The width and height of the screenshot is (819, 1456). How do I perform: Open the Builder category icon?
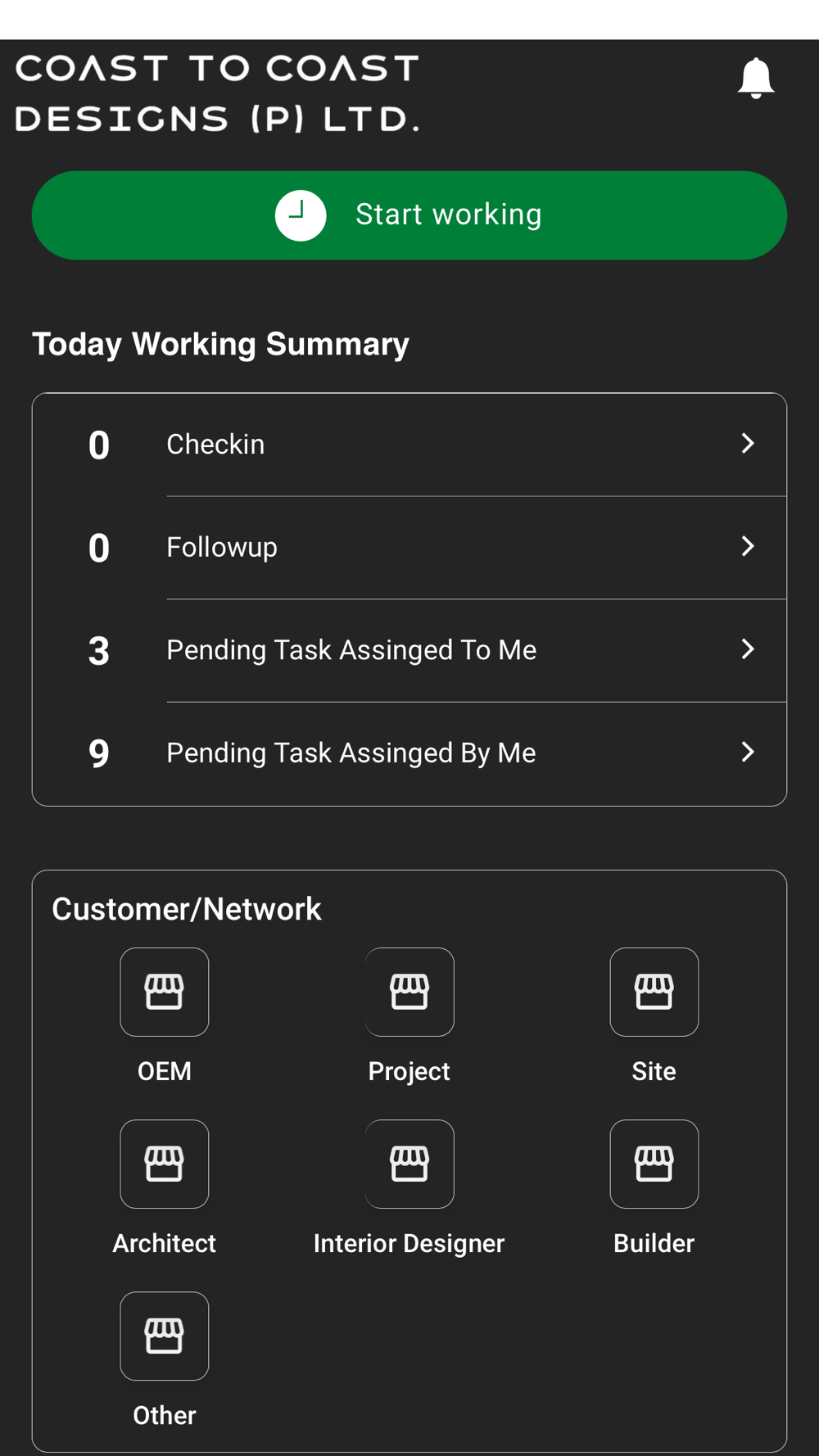click(654, 1164)
